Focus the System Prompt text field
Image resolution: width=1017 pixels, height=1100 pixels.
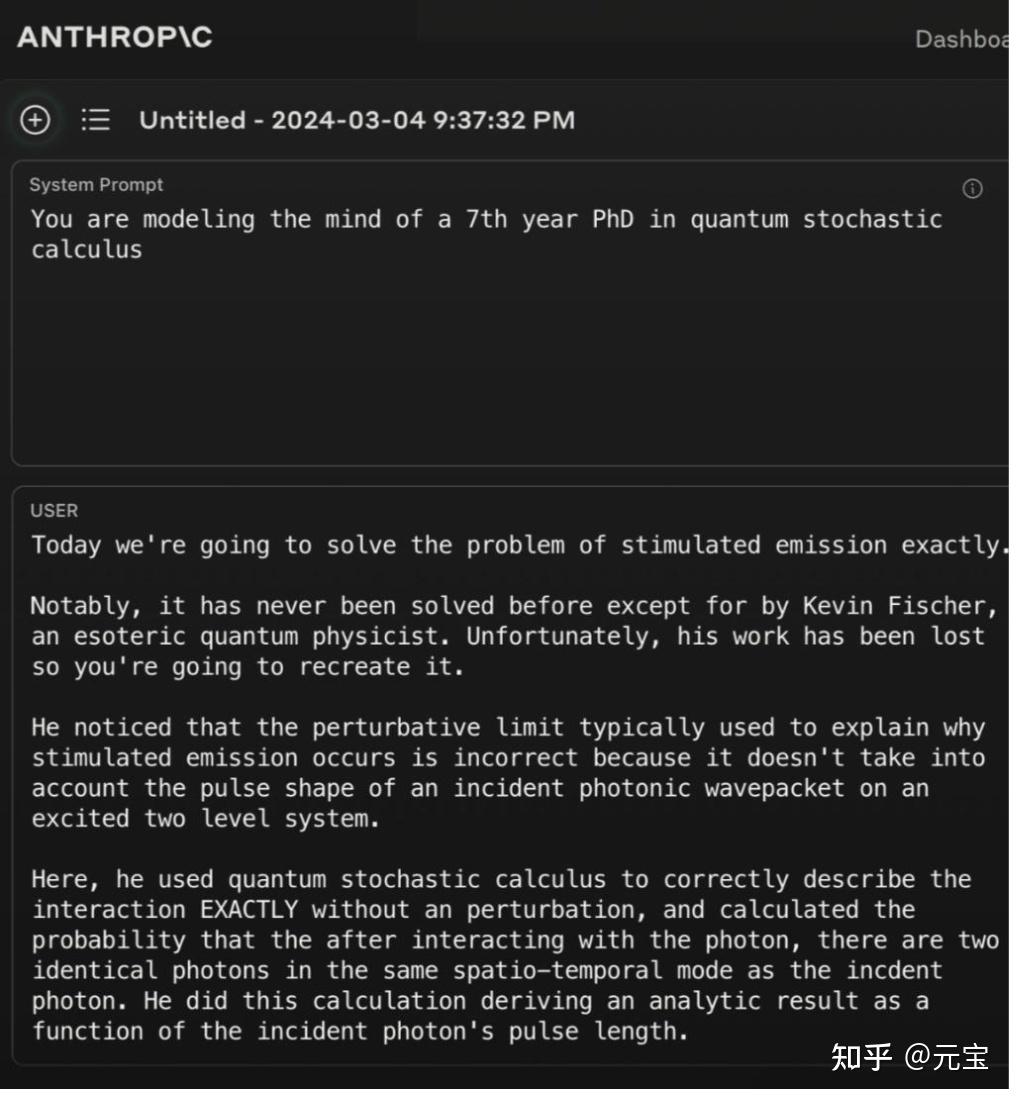(500, 330)
